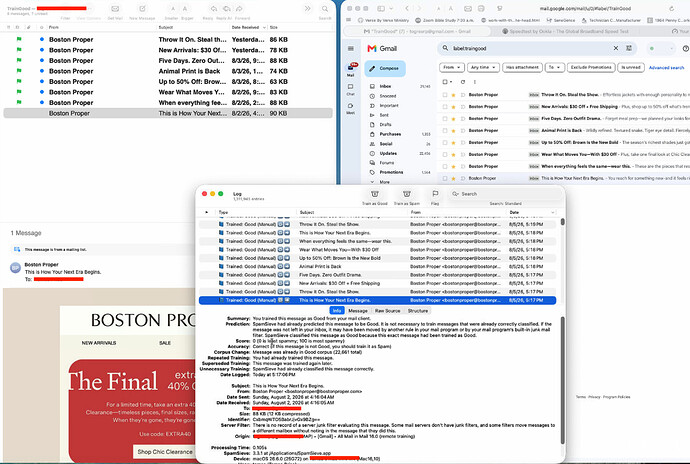
Task: Click Bigger text icon in Mail toolbar
Action: (x=185, y=9)
